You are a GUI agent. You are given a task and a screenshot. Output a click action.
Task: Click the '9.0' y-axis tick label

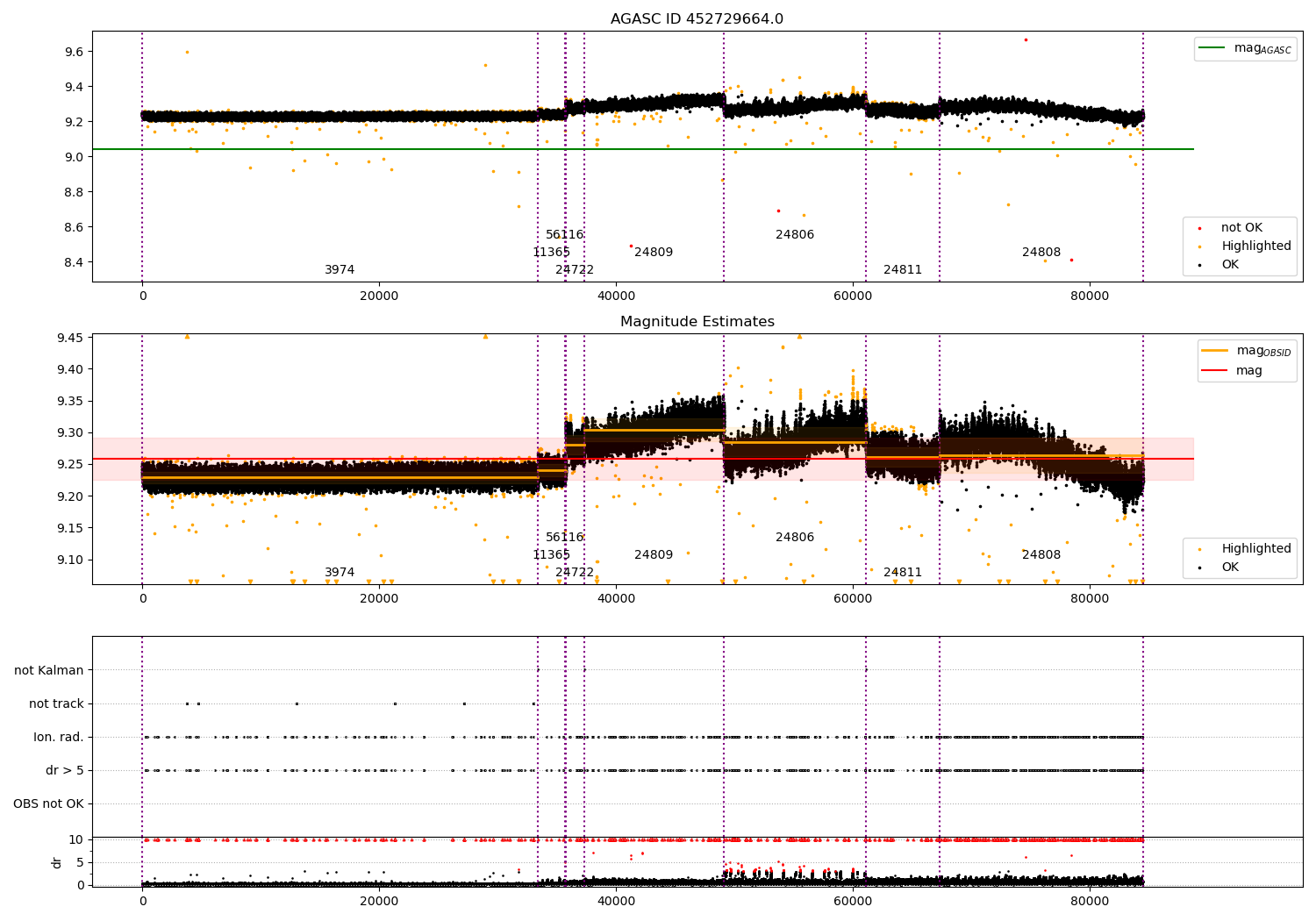(x=75, y=157)
